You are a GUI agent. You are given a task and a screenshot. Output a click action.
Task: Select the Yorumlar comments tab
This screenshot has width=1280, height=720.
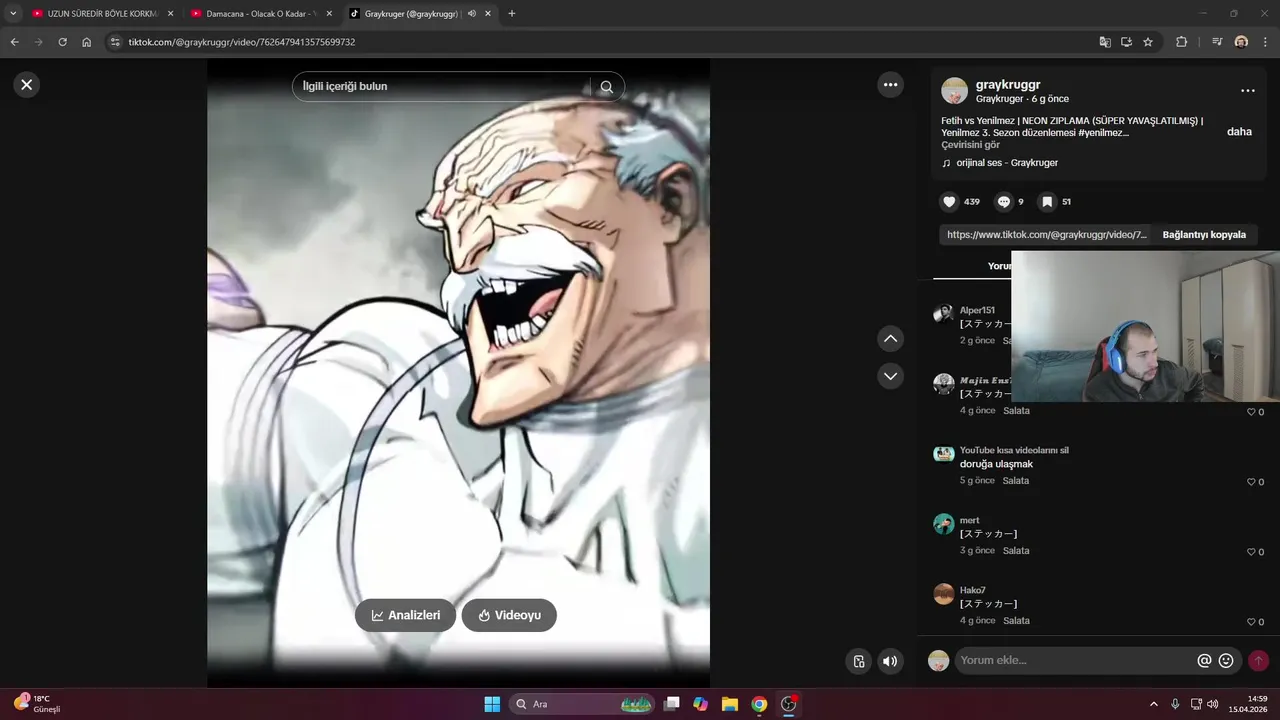coord(1001,266)
